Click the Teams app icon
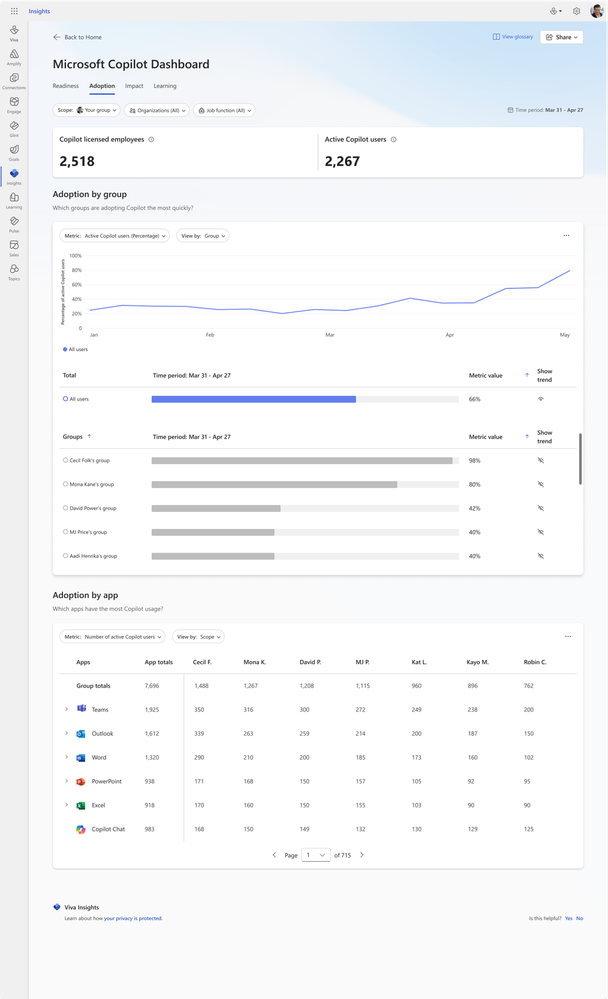Viewport: 608px width, 999px height. [x=81, y=709]
